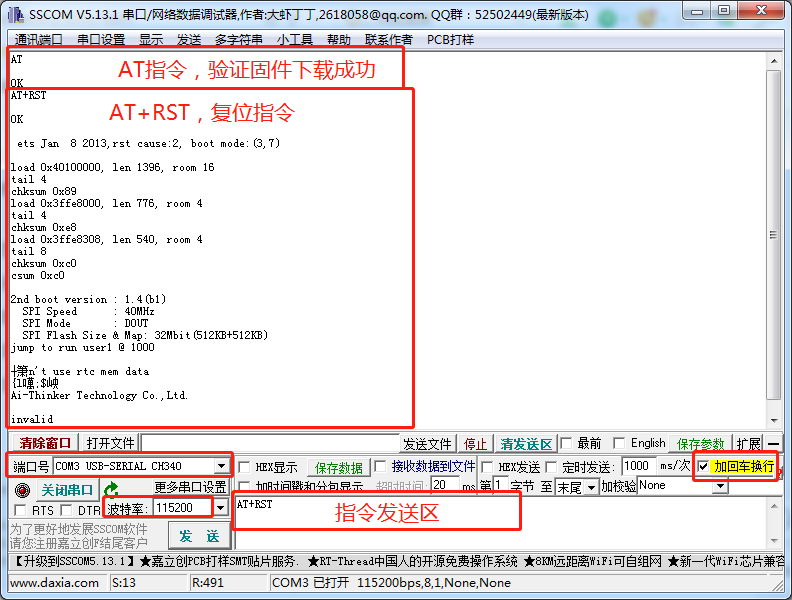Click the 'SPI Speed : 40MHz' line

point(88,312)
